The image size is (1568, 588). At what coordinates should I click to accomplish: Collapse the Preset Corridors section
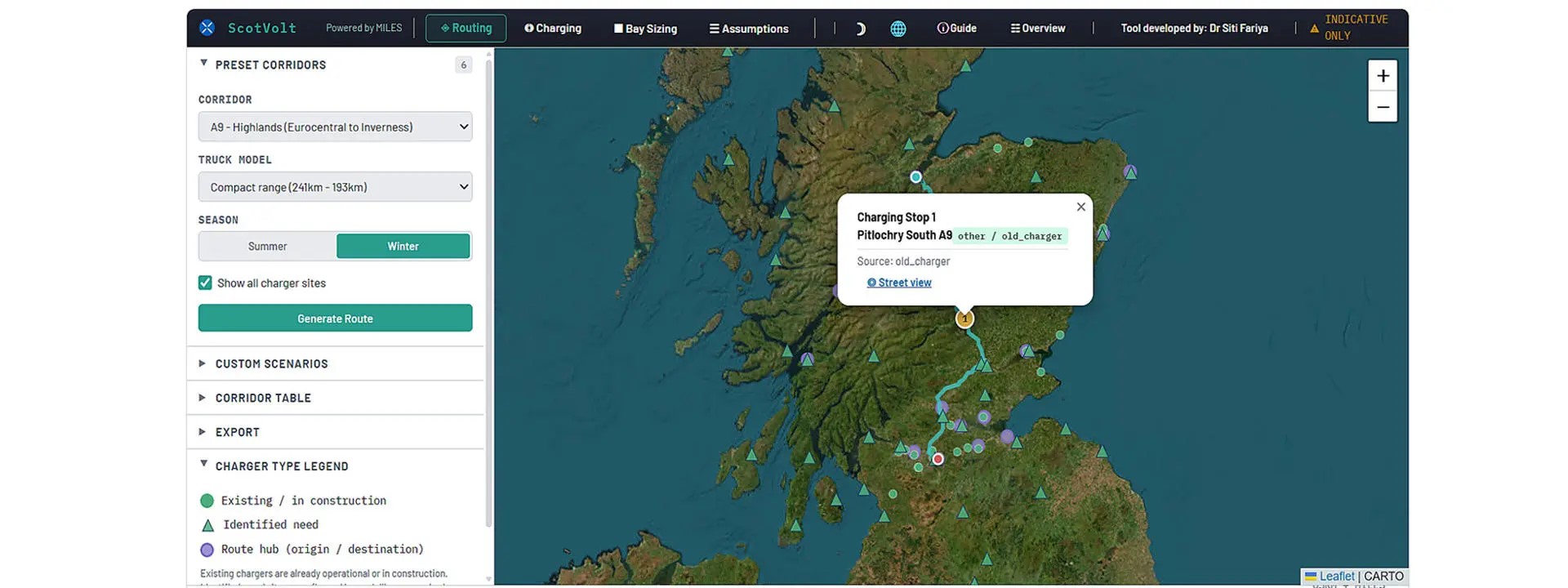(336, 65)
